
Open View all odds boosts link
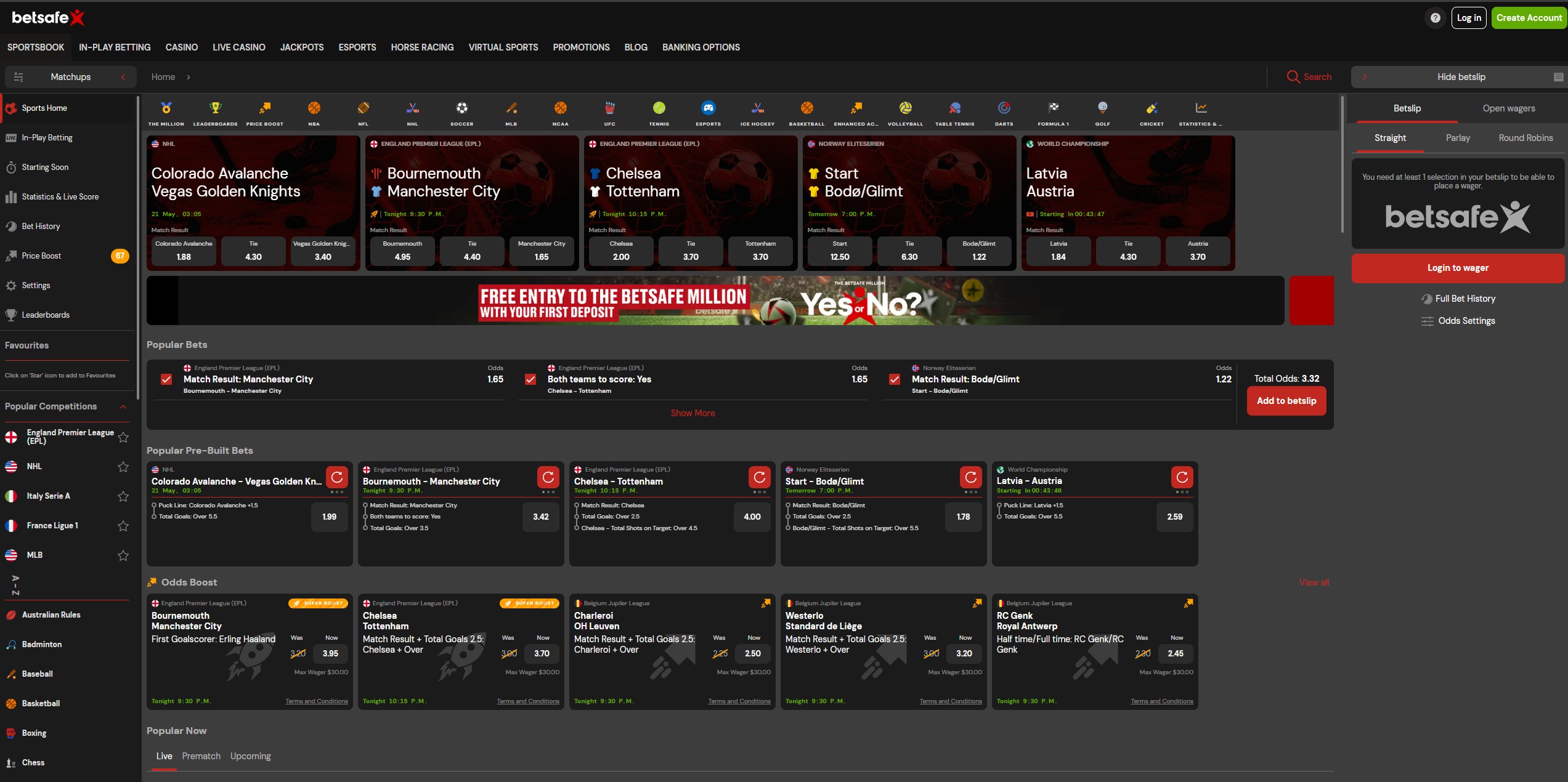point(1314,582)
